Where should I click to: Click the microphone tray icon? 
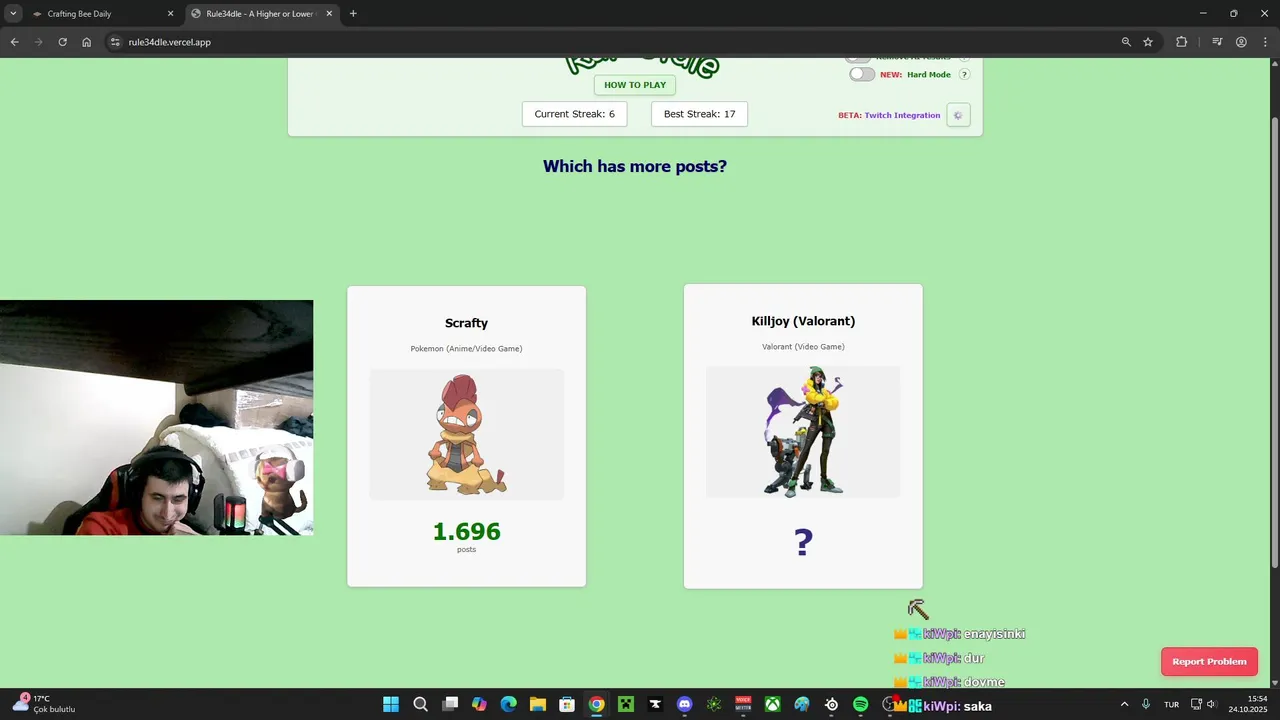tap(1146, 704)
